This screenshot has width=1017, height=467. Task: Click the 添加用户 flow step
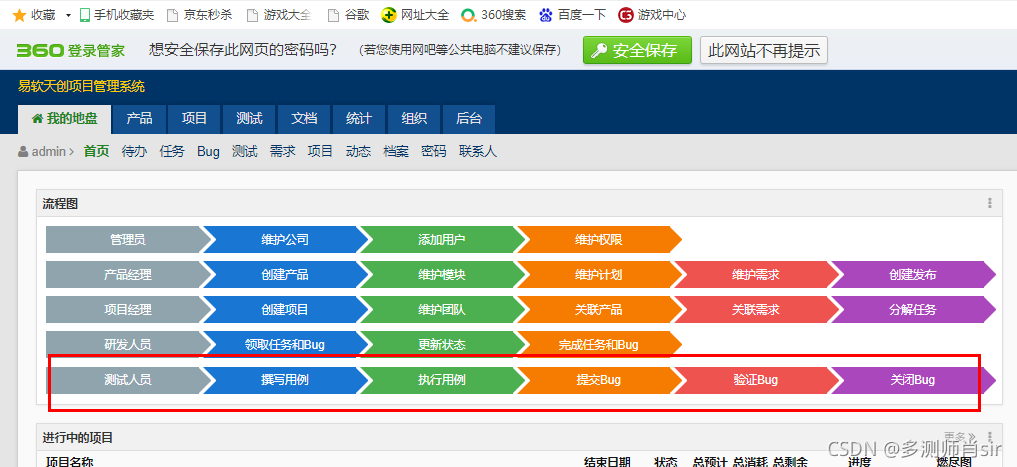point(442,239)
